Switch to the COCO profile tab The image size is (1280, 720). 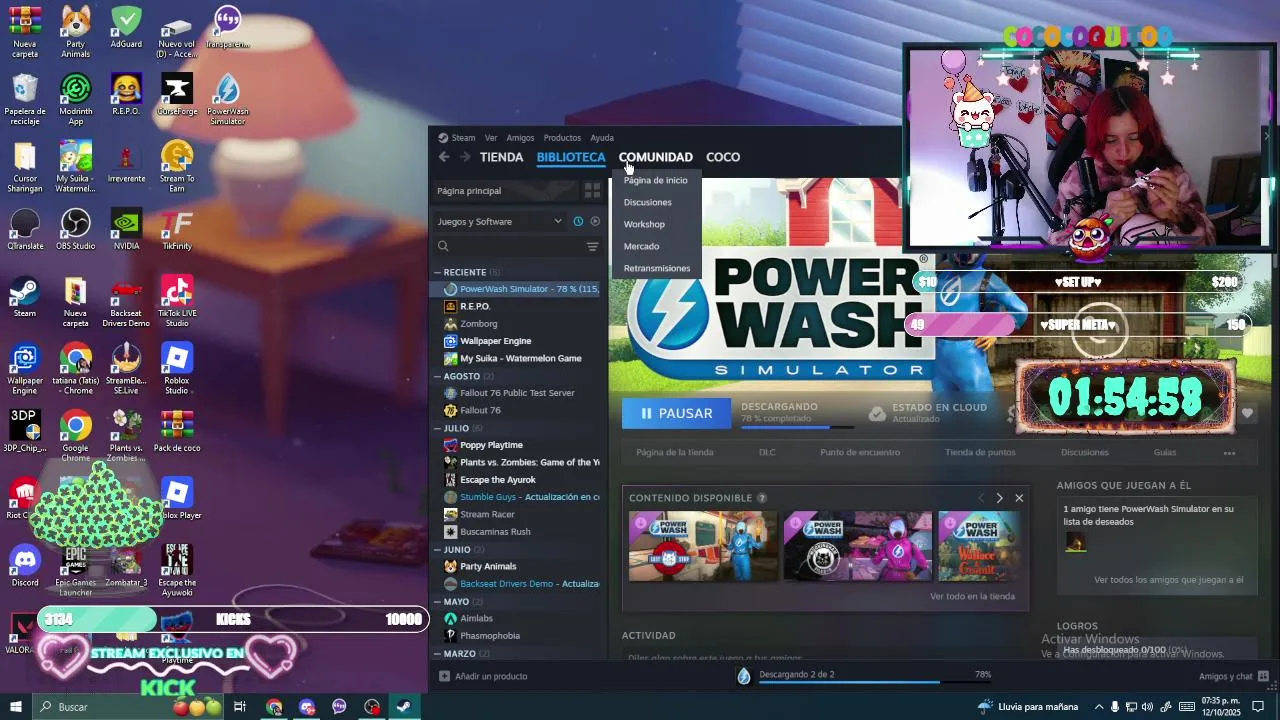click(723, 157)
